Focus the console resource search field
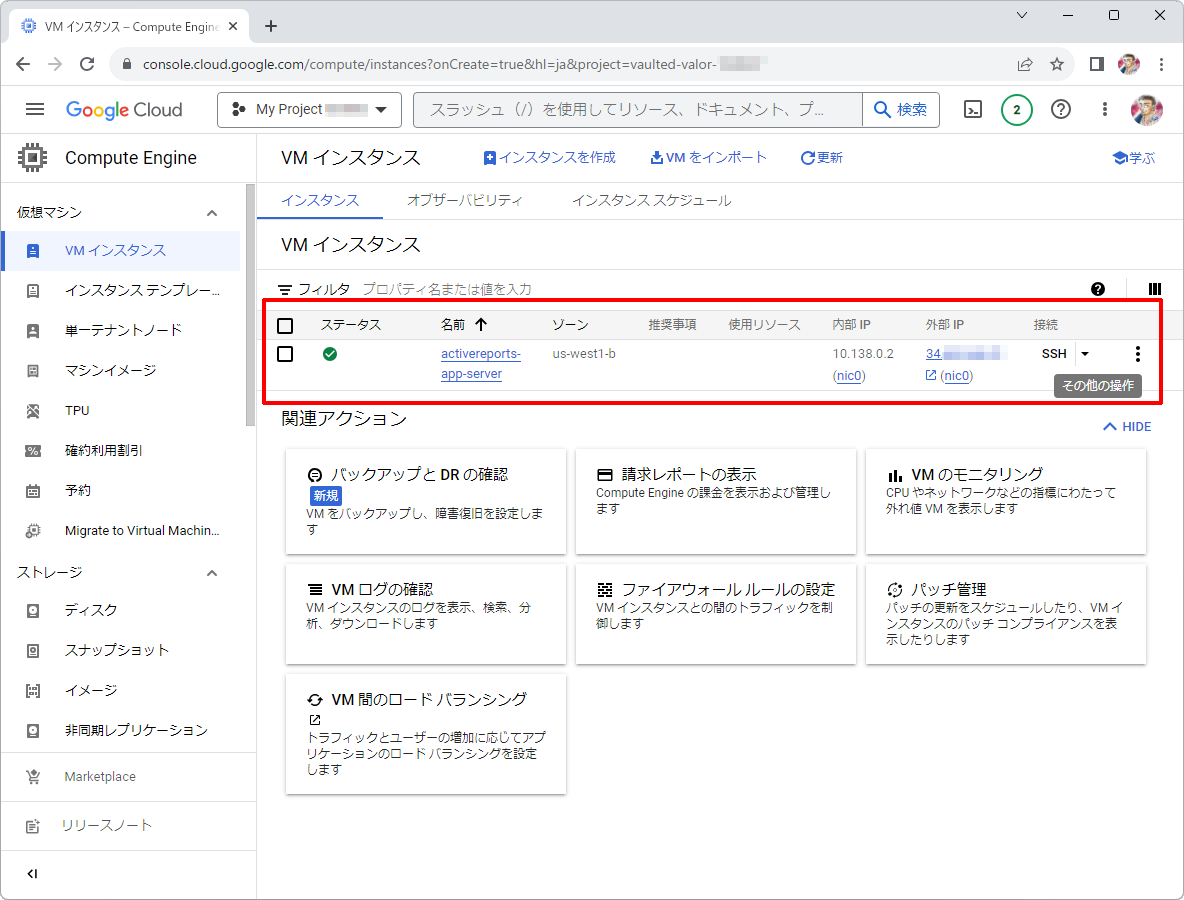Screen dimensions: 1184x900 pyautogui.click(x=638, y=110)
